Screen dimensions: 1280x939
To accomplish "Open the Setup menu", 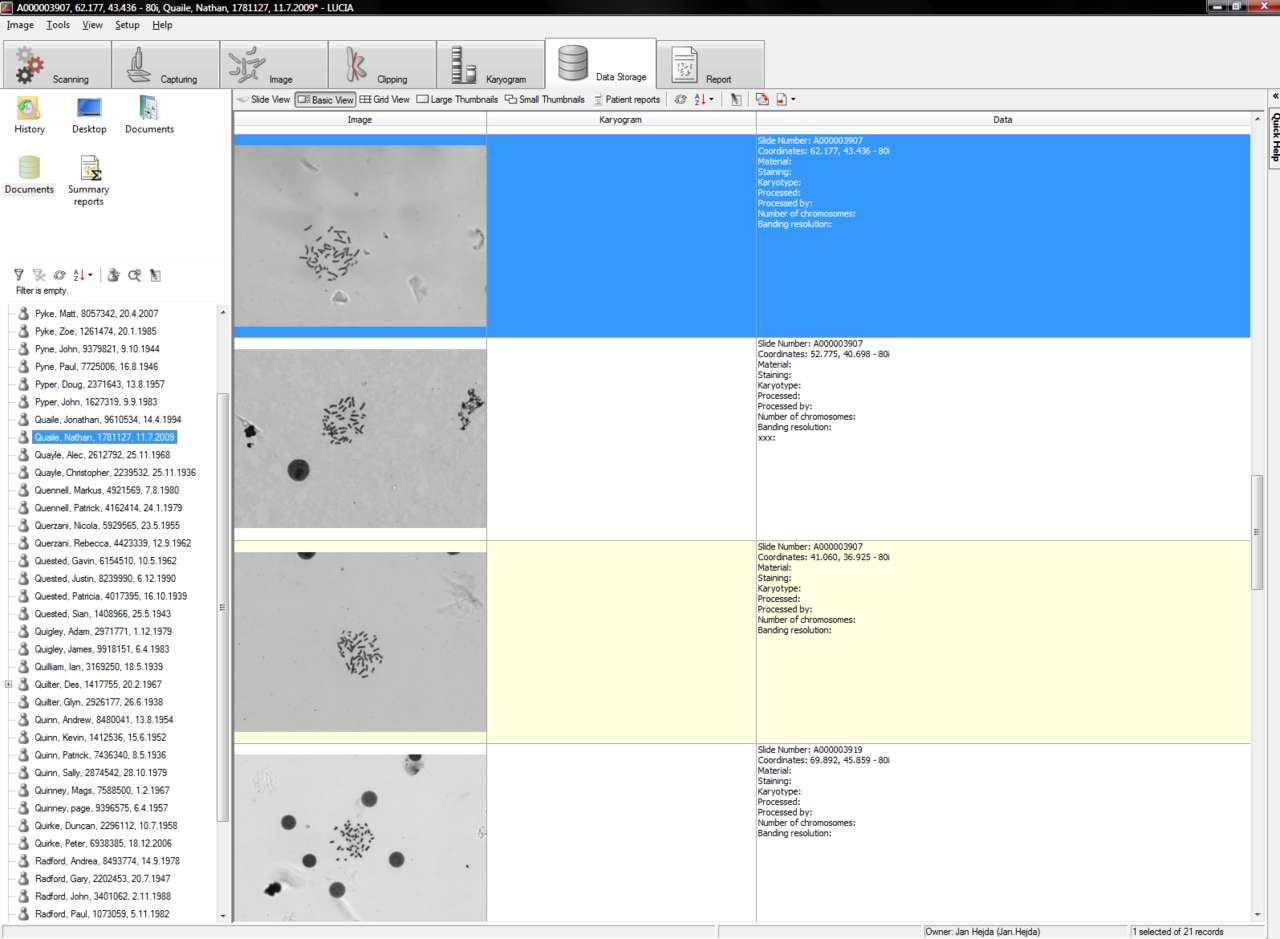I will point(127,25).
